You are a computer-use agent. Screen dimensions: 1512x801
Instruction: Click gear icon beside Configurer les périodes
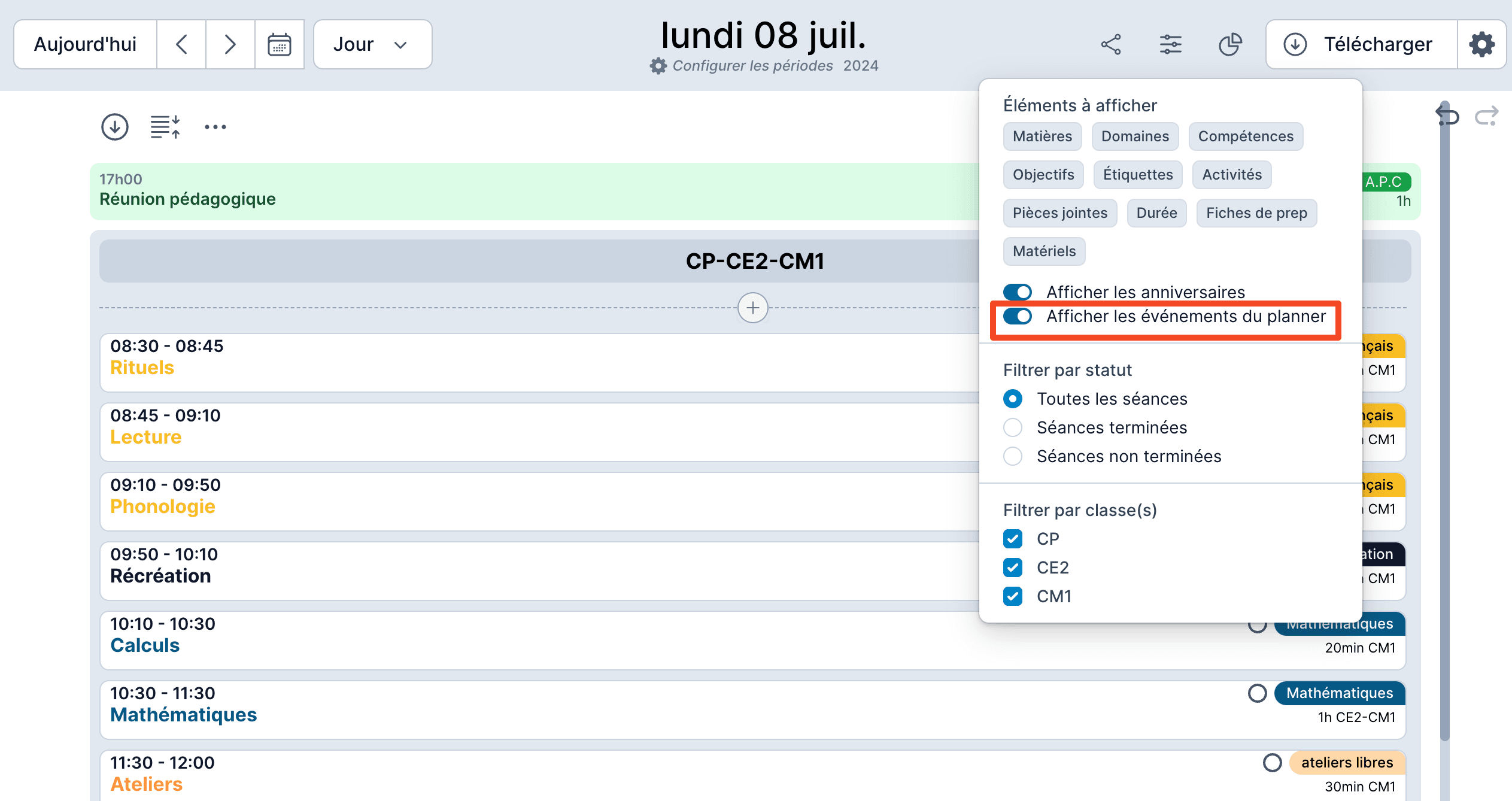[658, 66]
